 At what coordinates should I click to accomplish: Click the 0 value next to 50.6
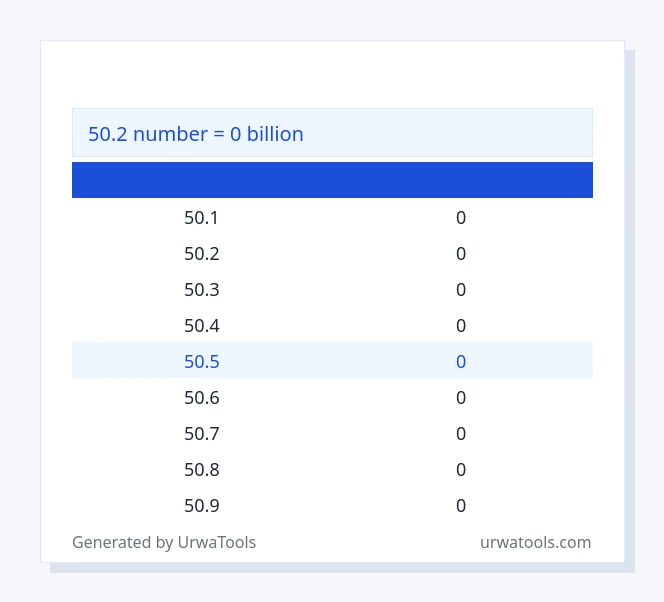point(461,398)
